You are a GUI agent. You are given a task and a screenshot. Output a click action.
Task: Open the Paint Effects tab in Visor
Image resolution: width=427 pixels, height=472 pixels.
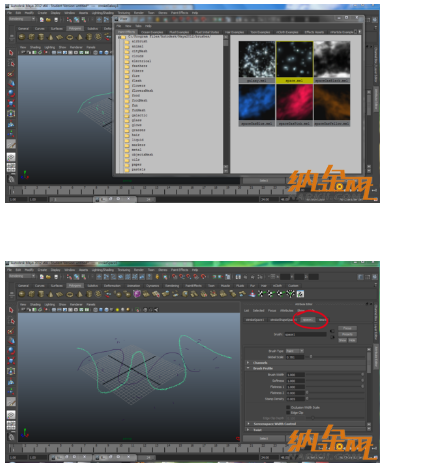coord(126,32)
